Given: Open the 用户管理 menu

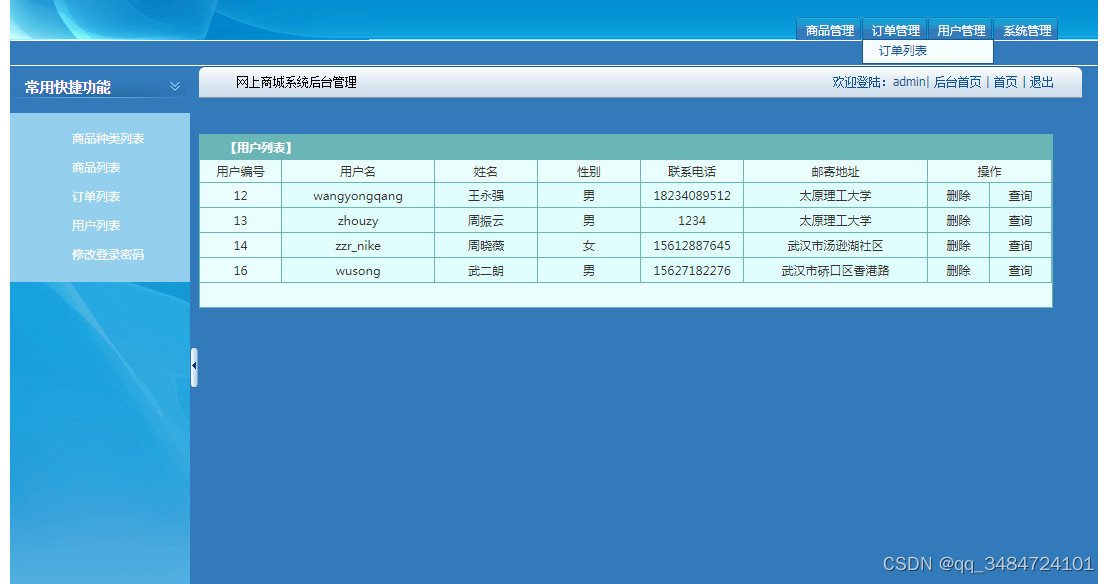Looking at the screenshot, I should pos(961,30).
